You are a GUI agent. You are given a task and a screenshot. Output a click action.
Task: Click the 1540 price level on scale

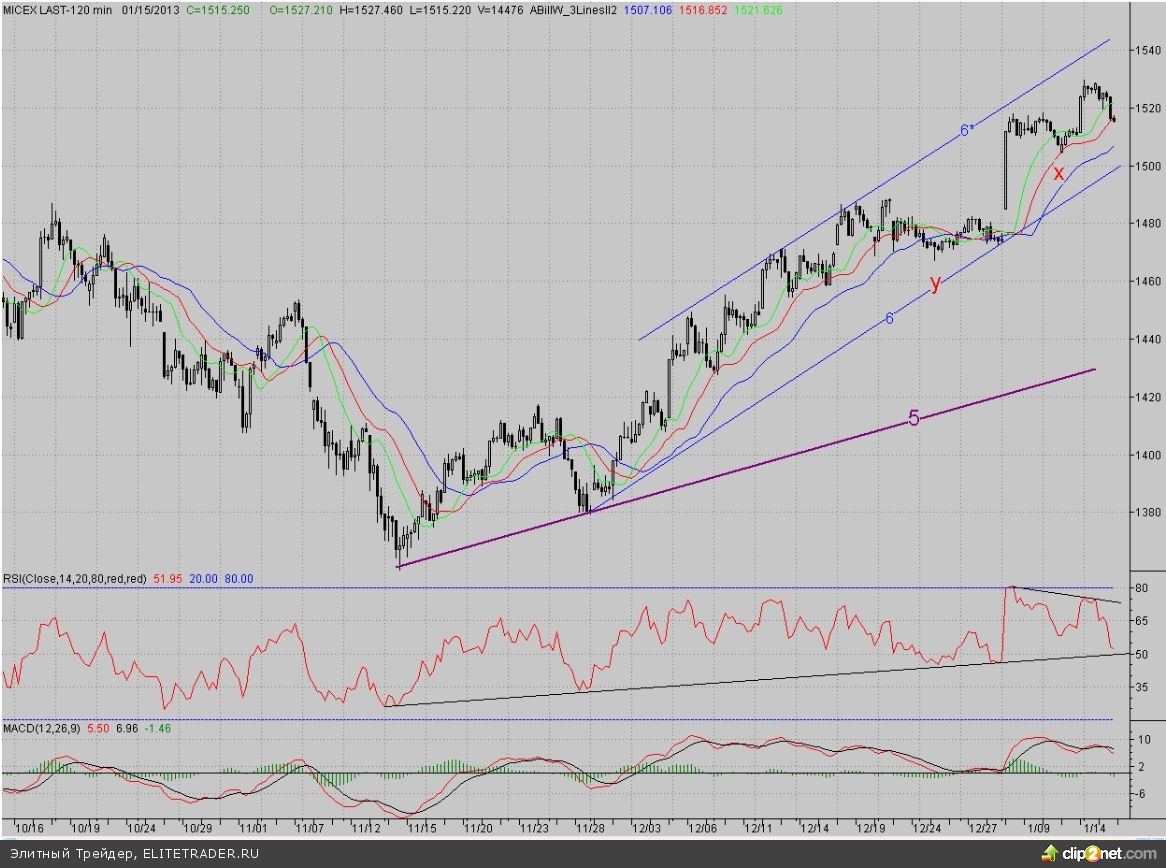pyautogui.click(x=1144, y=50)
